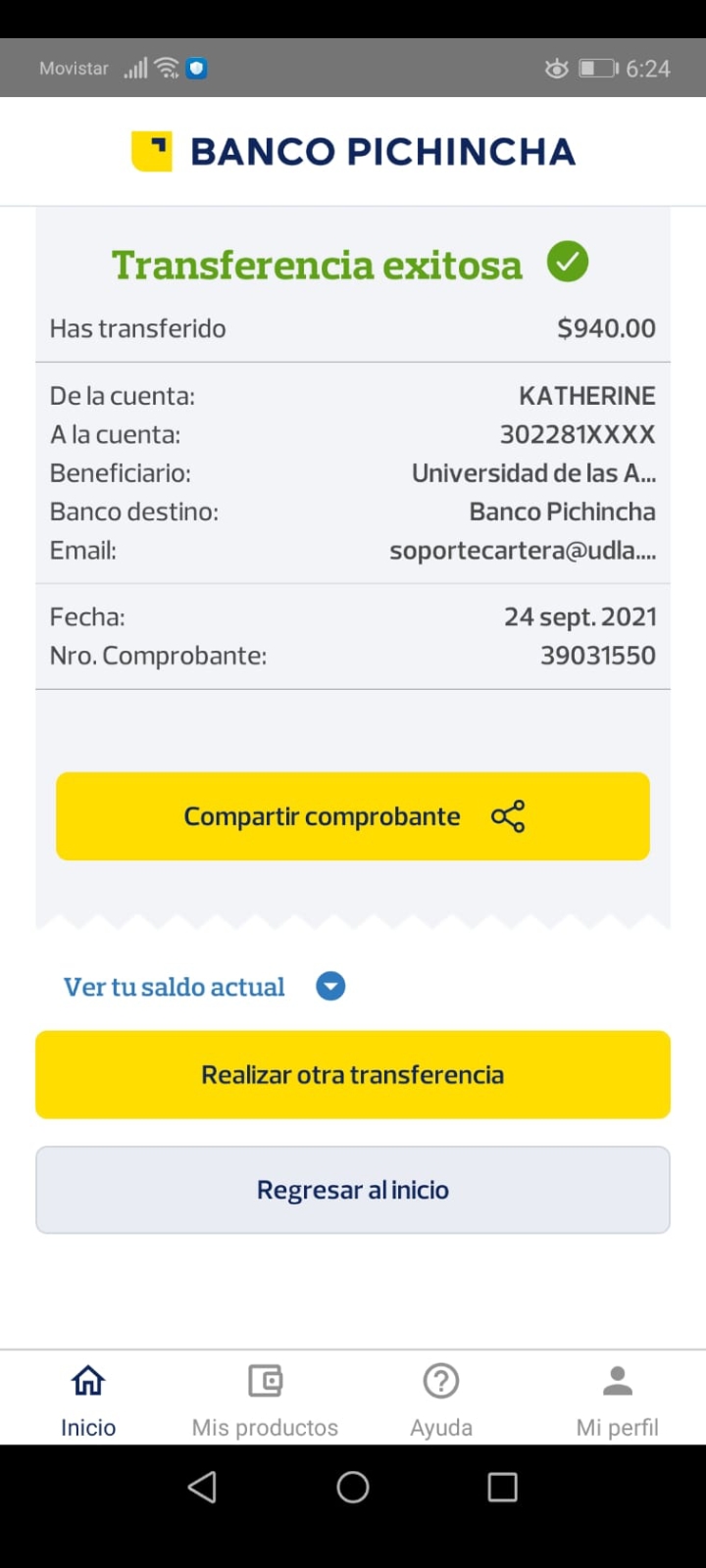Tap the eye comfort icon in status bar
The width and height of the screenshot is (706, 1568).
(556, 69)
